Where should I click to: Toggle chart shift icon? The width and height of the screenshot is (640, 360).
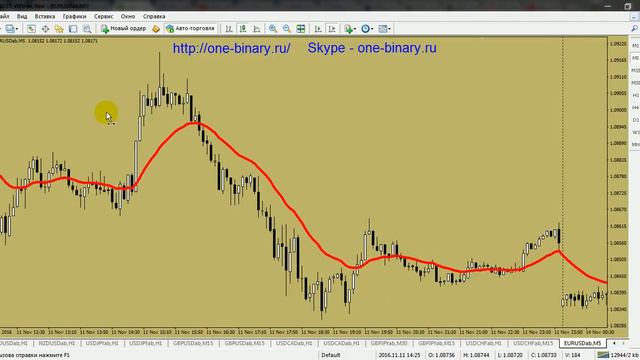tap(331, 29)
